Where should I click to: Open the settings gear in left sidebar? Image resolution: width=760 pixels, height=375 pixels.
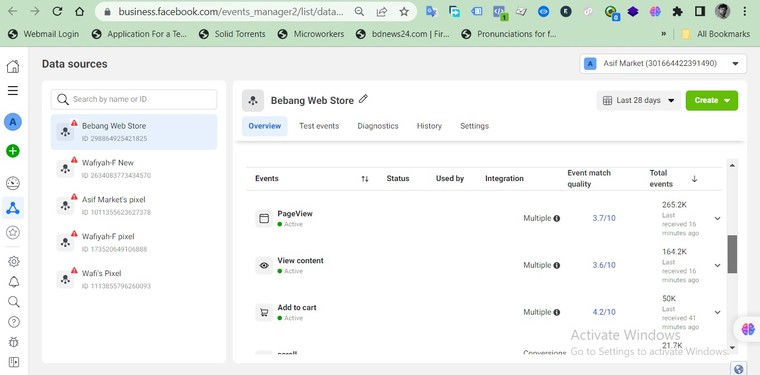(14, 262)
